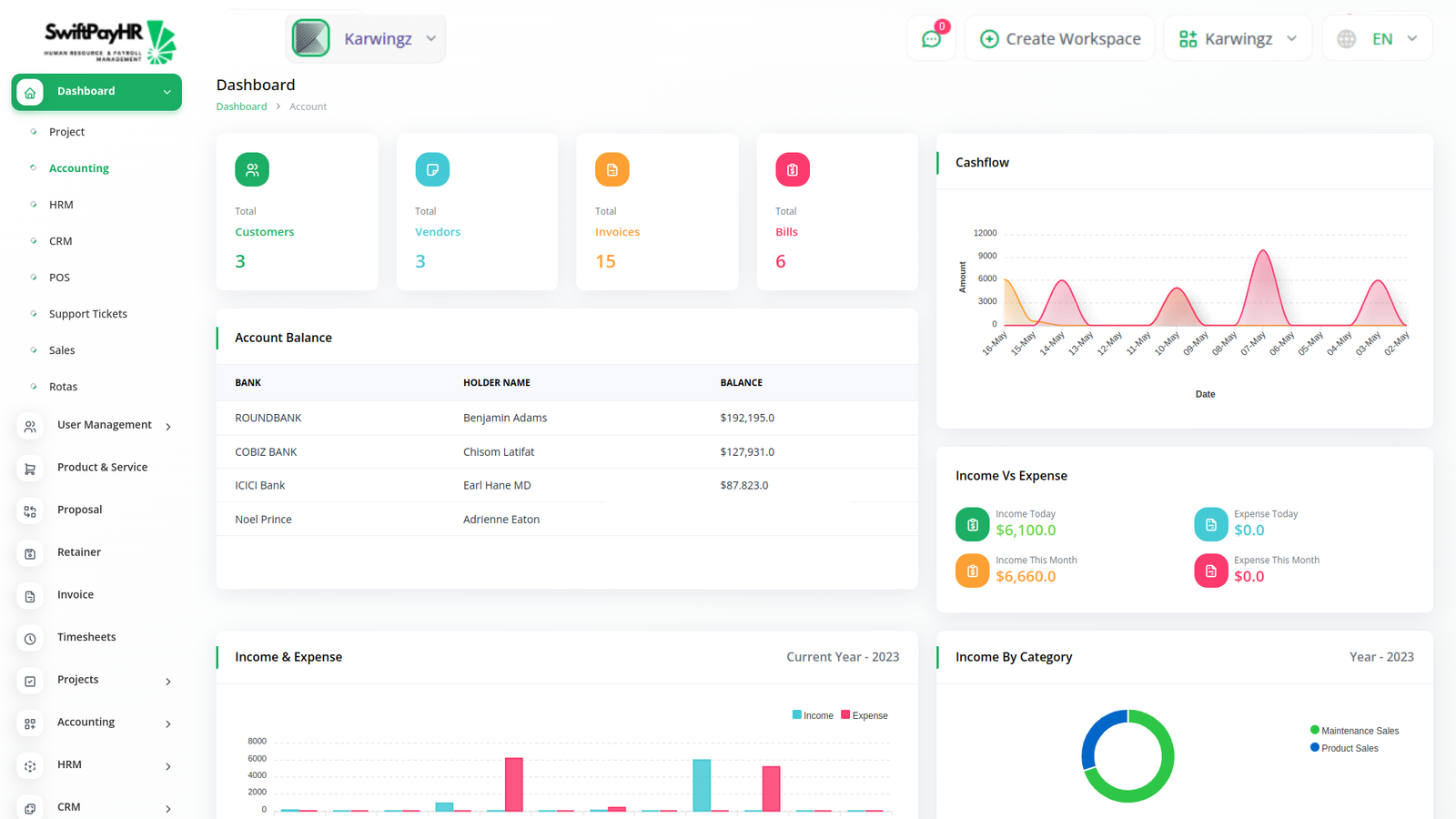Click the teal Total Vendors icon

point(432,170)
